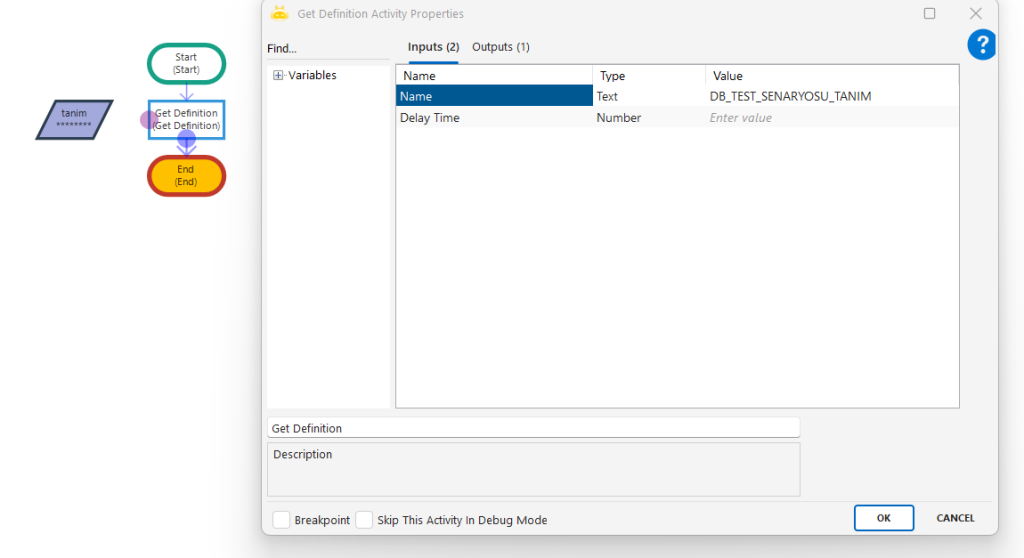Click the yellow robot icon in title bar
Image resolution: width=1024 pixels, height=558 pixels.
(x=280, y=14)
